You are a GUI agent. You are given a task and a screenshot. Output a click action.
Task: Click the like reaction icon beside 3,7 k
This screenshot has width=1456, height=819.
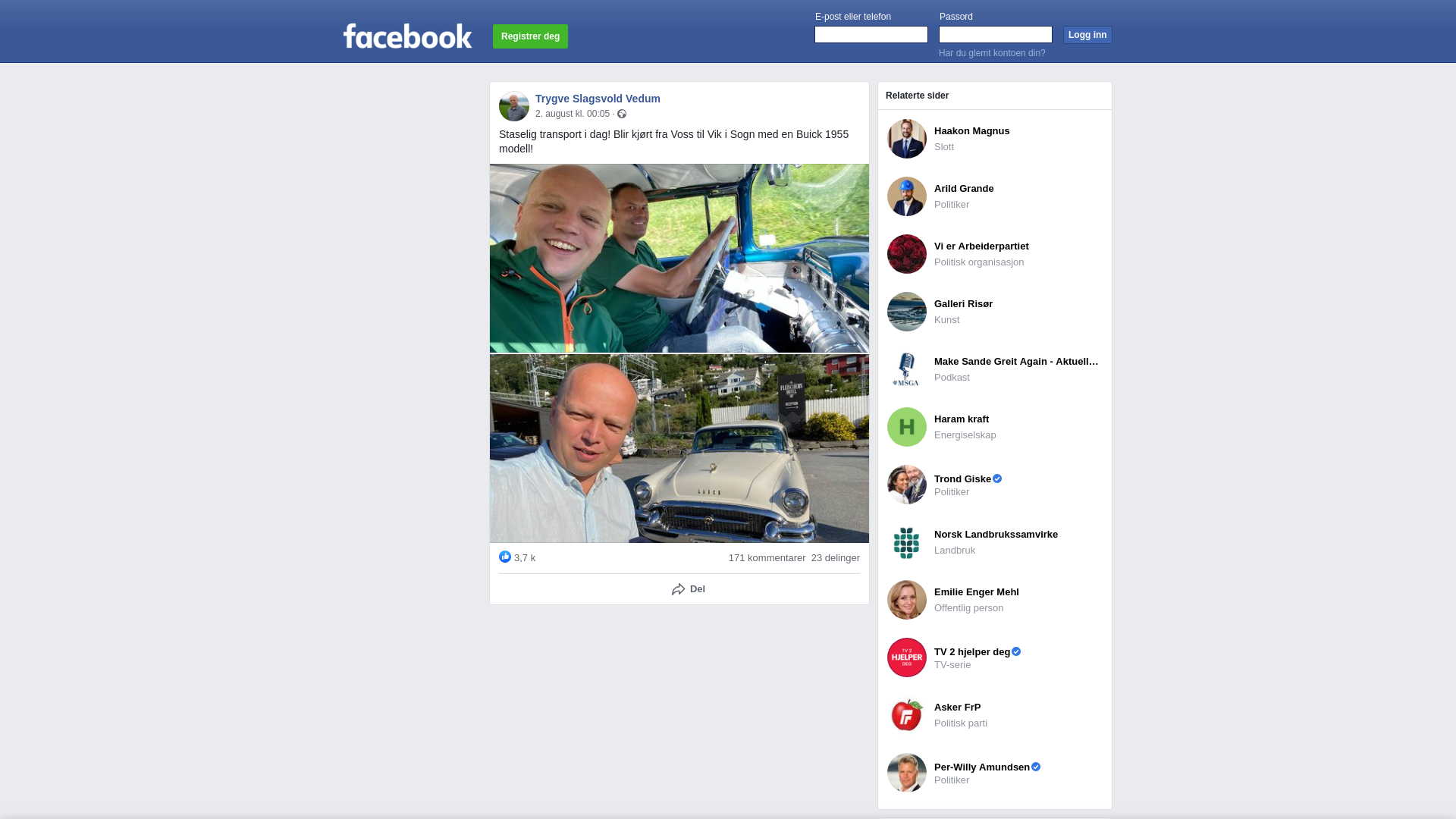[x=505, y=557]
